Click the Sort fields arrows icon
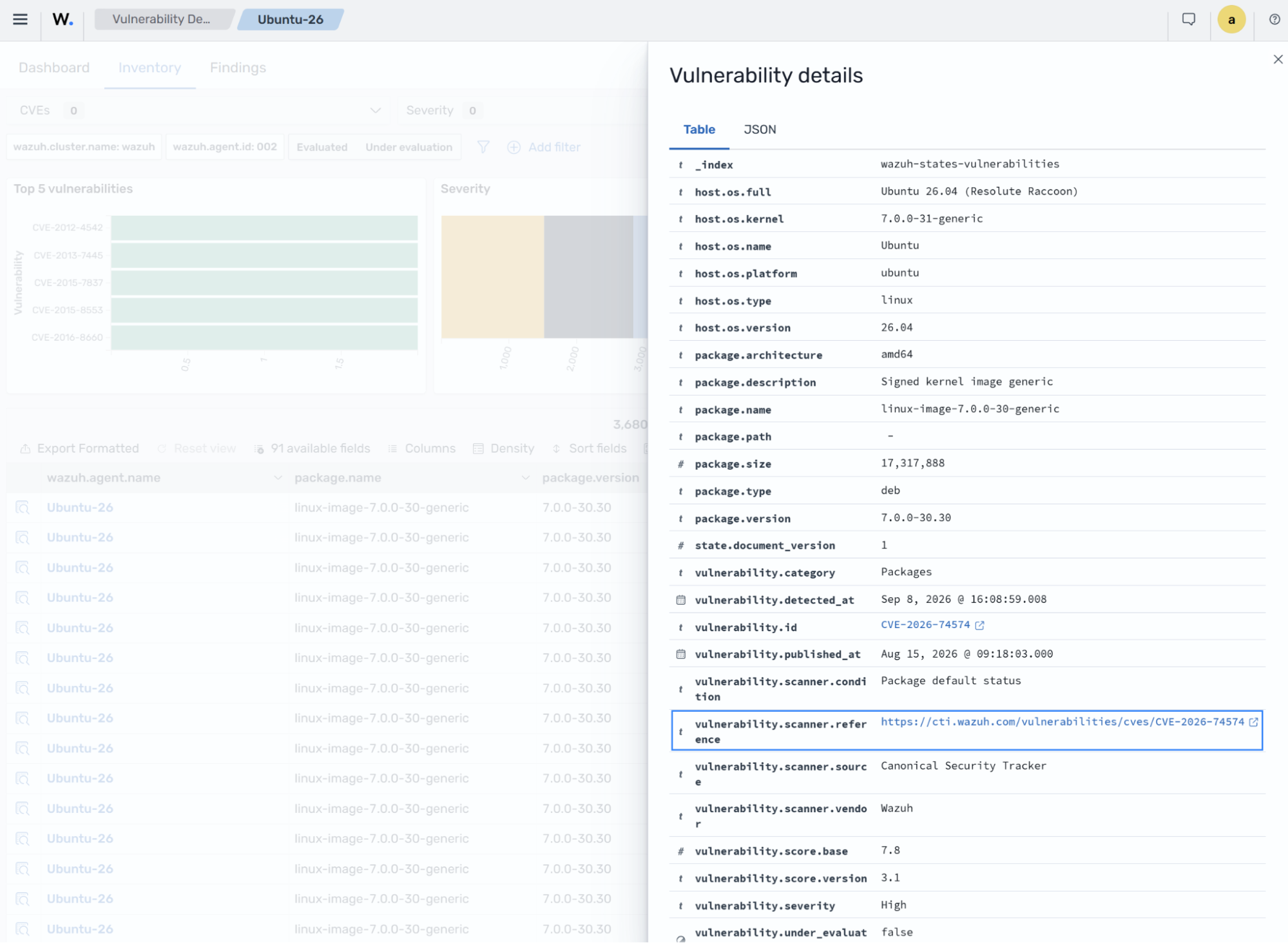This screenshot has width=1288, height=943. coord(556,449)
